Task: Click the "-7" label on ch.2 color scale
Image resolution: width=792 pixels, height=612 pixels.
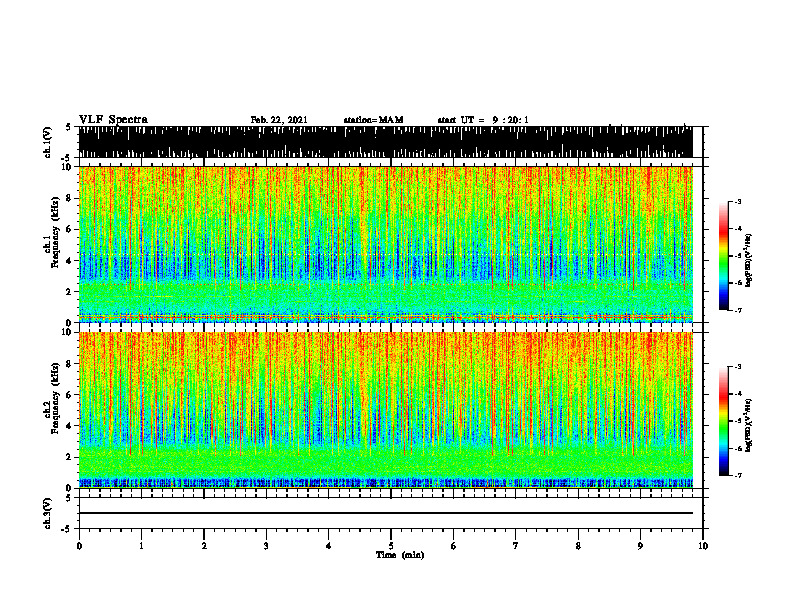Action: pos(738,475)
